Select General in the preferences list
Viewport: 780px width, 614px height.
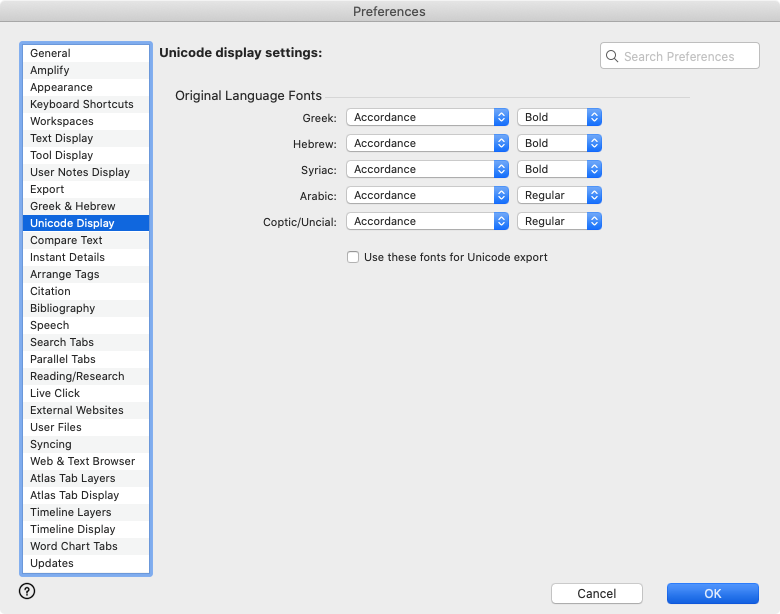(50, 53)
